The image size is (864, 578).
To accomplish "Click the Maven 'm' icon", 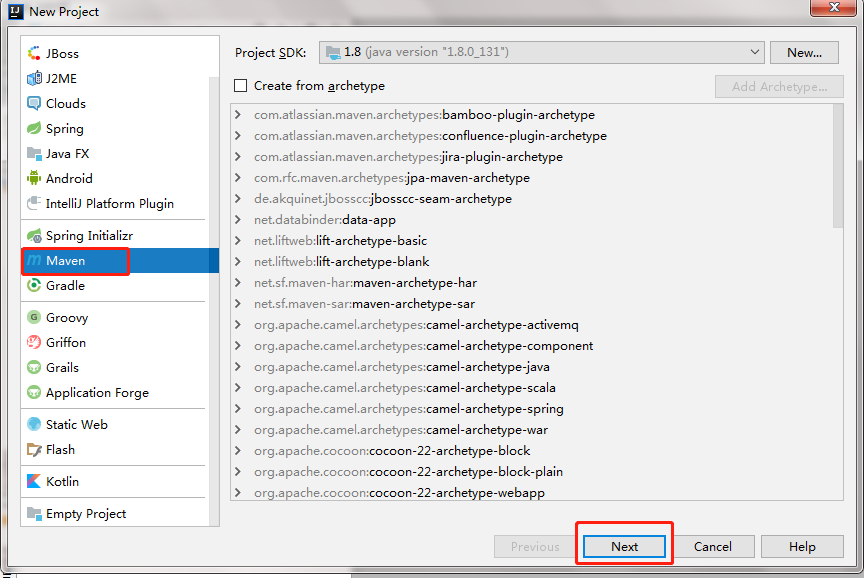I will tap(34, 261).
